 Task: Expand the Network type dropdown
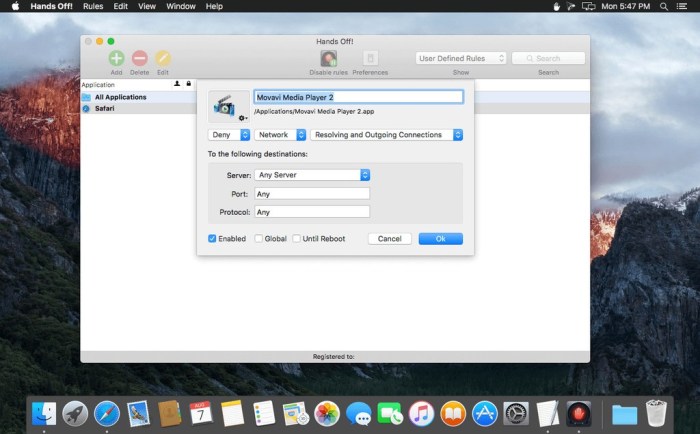[x=280, y=135]
